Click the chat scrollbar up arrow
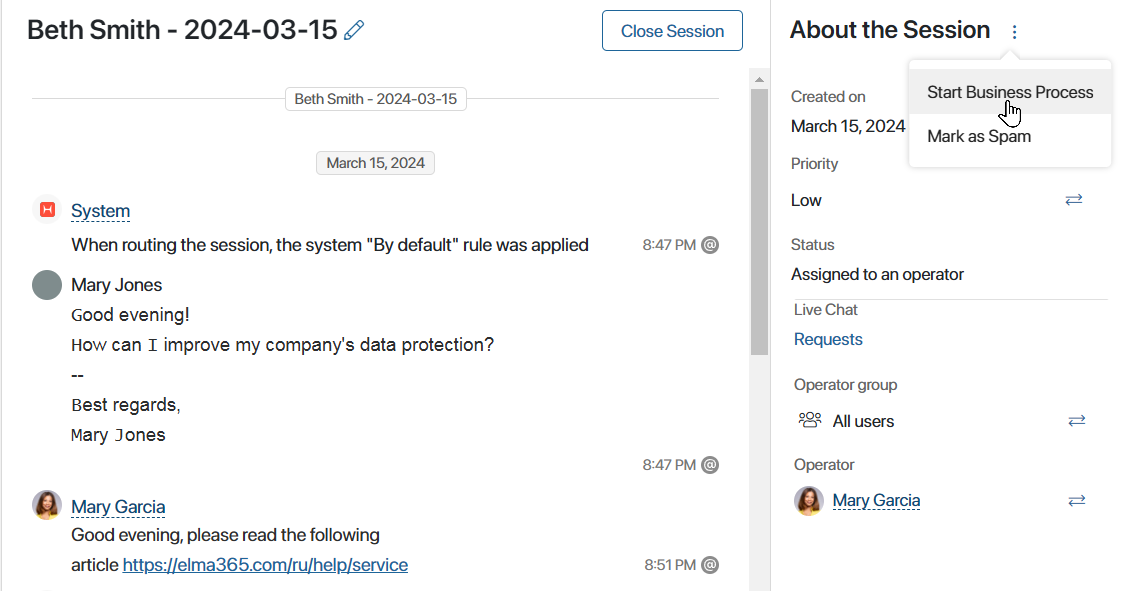Image resolution: width=1122 pixels, height=591 pixels. [759, 79]
